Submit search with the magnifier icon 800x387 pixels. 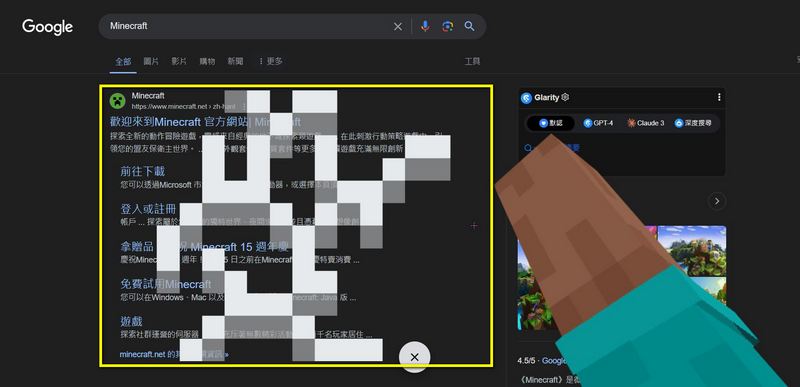click(x=469, y=27)
